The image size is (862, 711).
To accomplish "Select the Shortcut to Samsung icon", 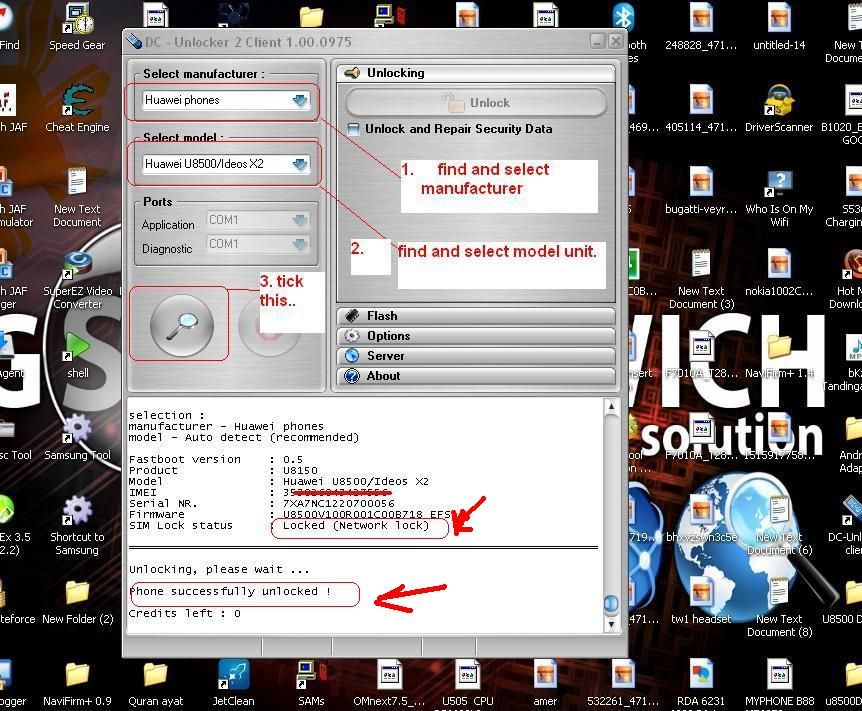I will click(77, 526).
